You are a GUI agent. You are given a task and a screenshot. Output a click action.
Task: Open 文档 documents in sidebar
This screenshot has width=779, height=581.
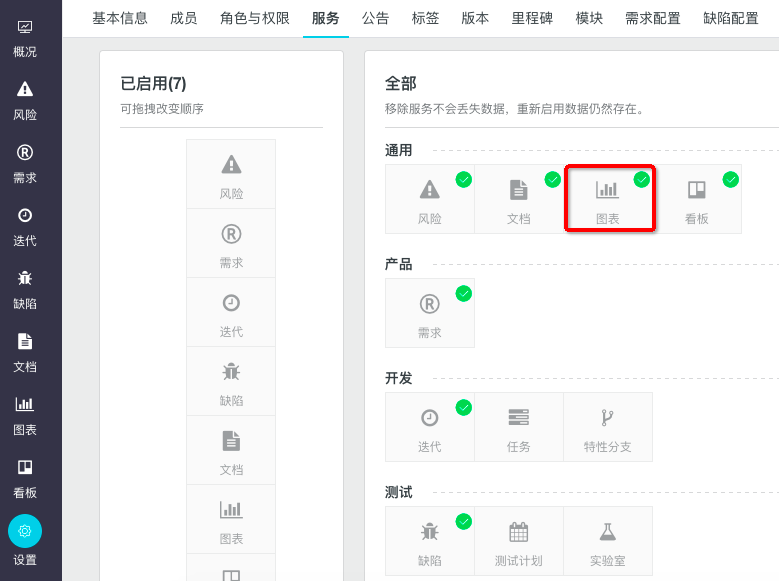(x=25, y=353)
